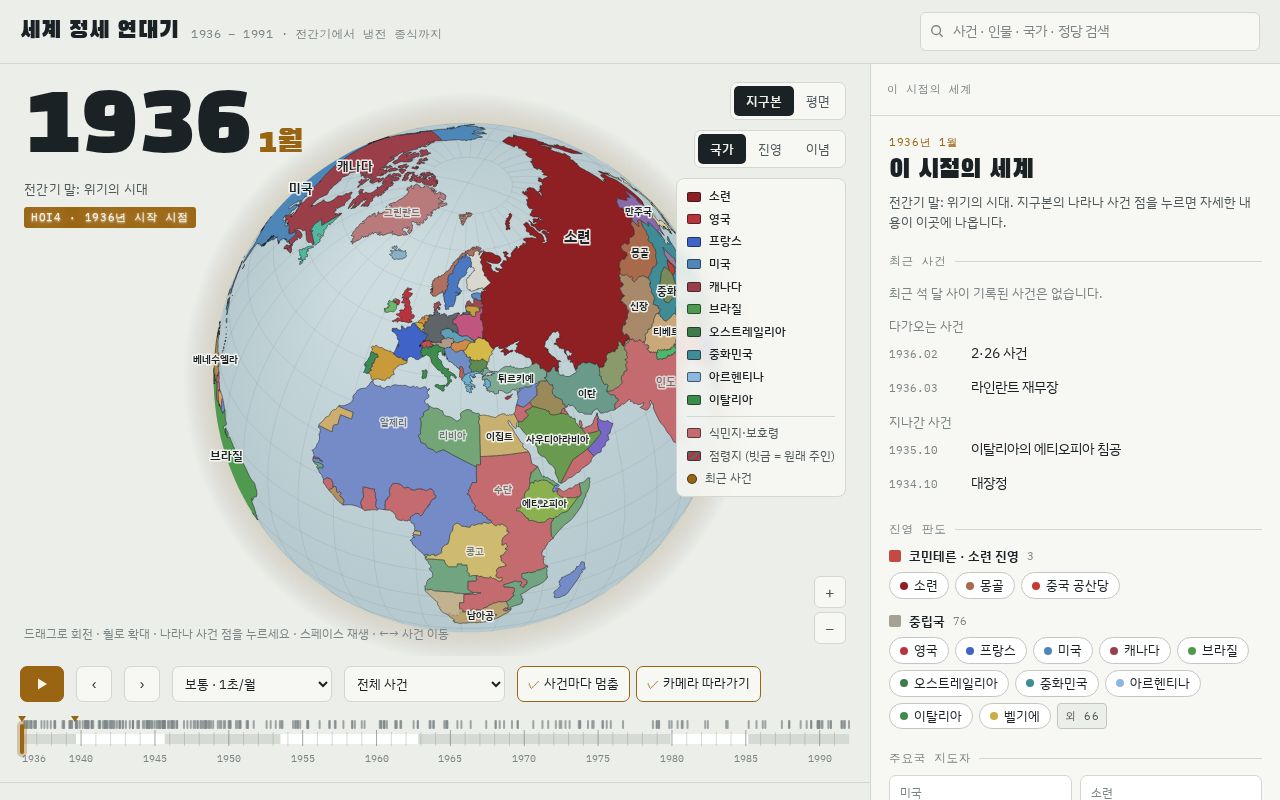Screen dimensions: 1280x800
Task: Click the HOI4 · 1936년 시작 시점 badge
Action: click(110, 217)
